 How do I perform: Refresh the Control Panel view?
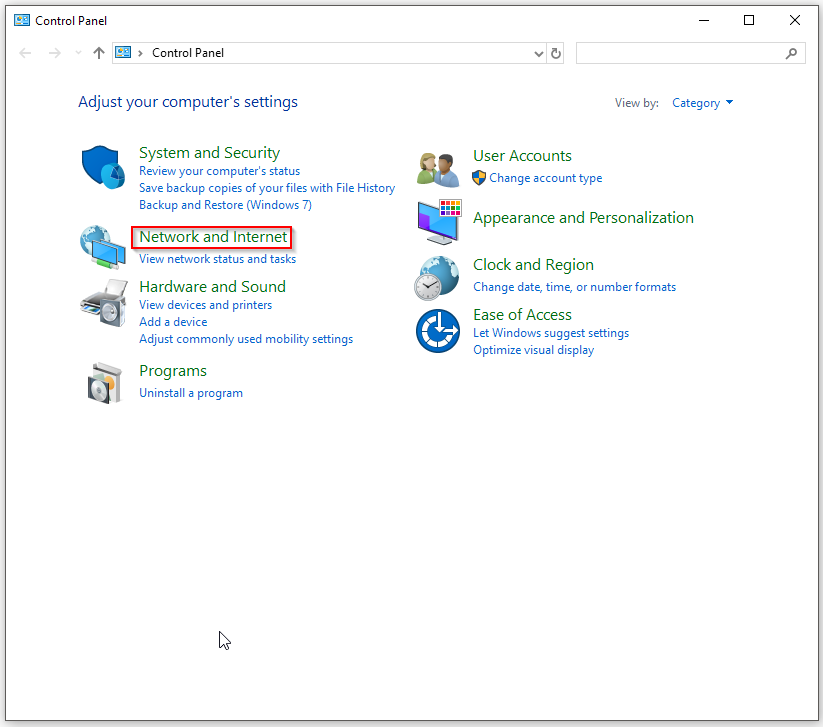556,53
